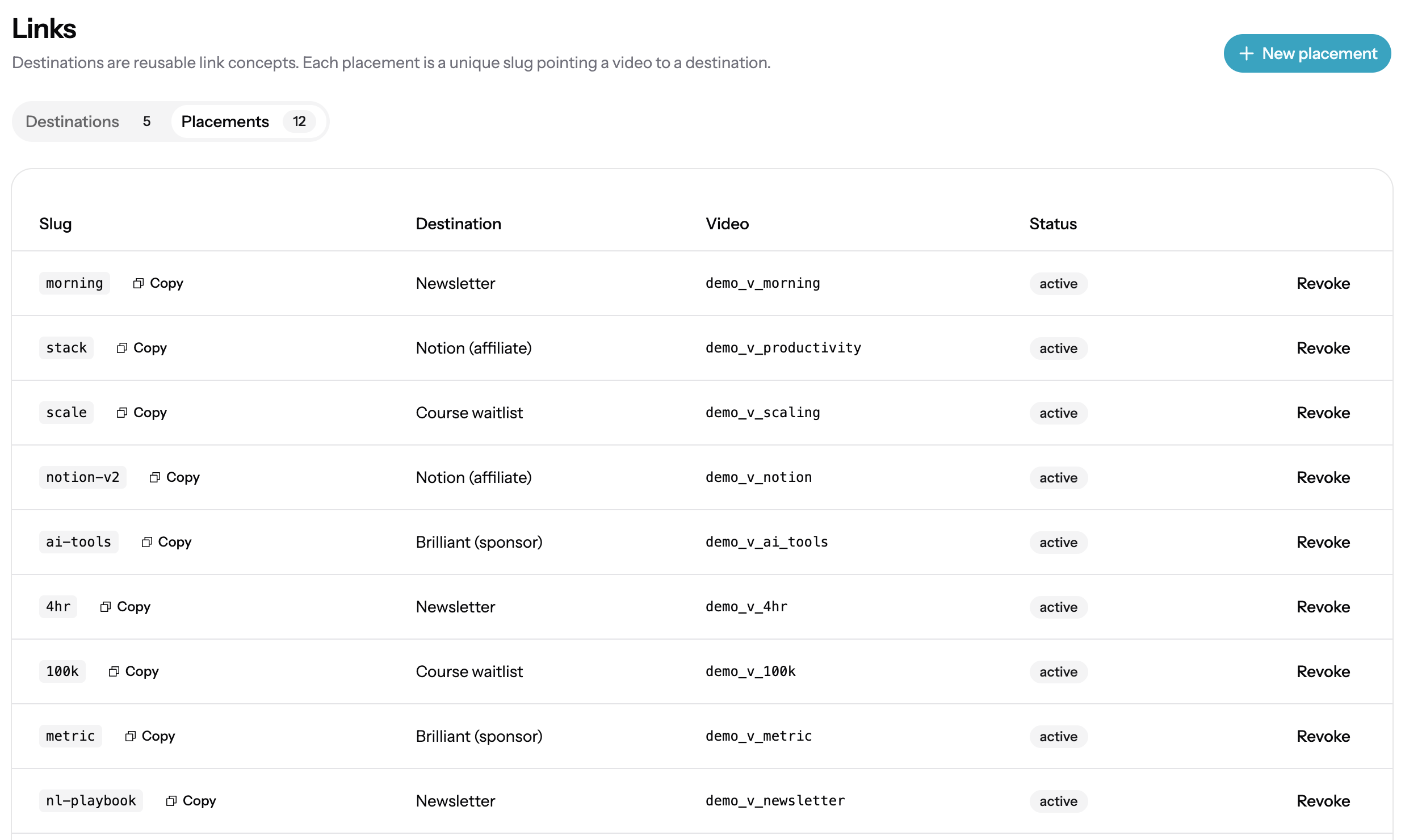Click demo_v_scaling video cell
Viewport: 1401px width, 840px height.
coord(762,413)
